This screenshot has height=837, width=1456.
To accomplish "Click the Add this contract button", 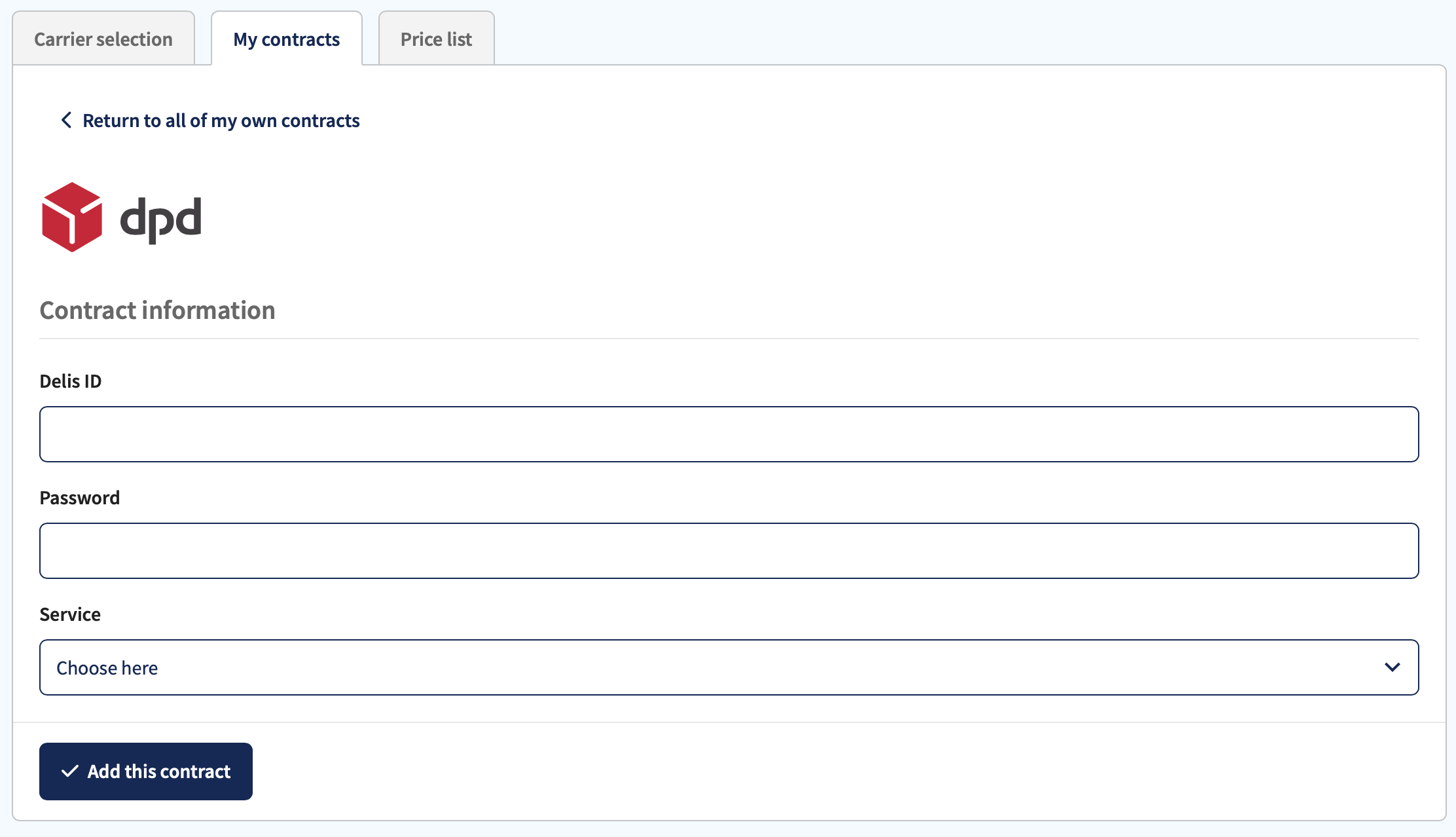I will pyautogui.click(x=146, y=772).
